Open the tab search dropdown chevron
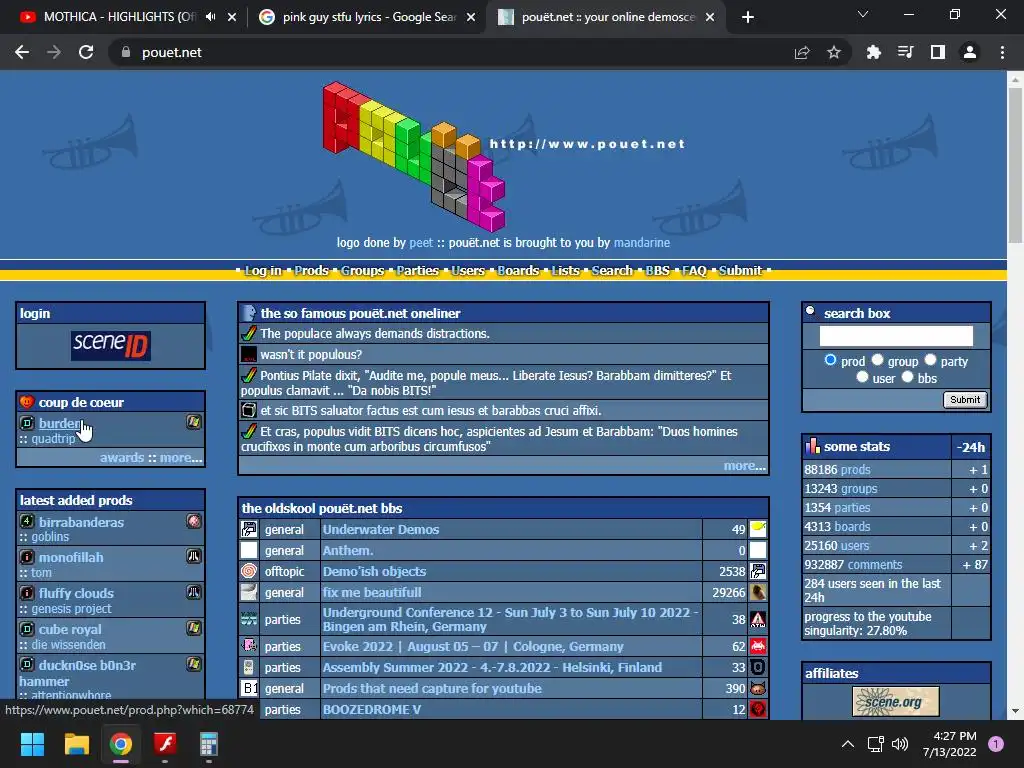 (x=863, y=14)
